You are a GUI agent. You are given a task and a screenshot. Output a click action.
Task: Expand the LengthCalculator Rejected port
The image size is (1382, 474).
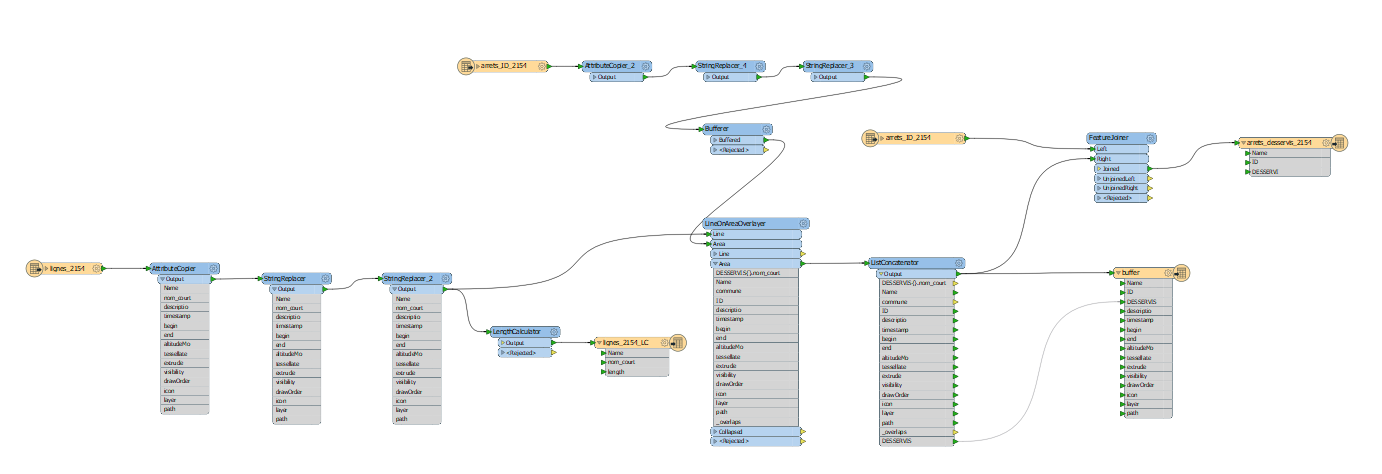(501, 352)
